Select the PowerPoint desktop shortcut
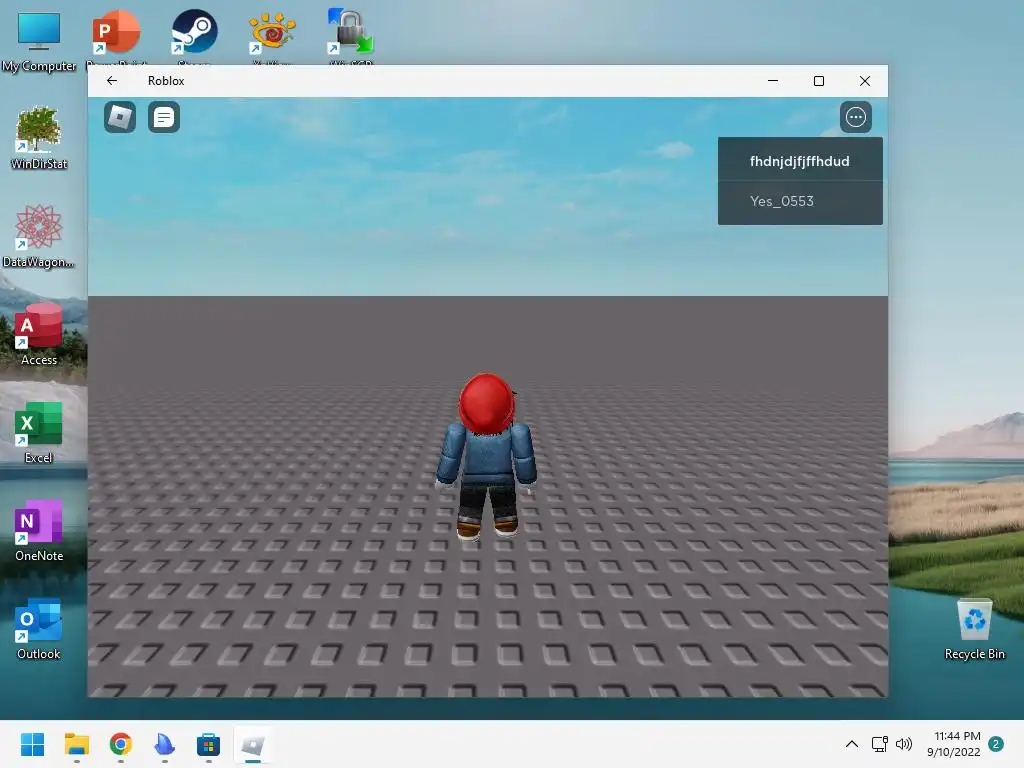Viewport: 1024px width, 768px height. tap(116, 37)
